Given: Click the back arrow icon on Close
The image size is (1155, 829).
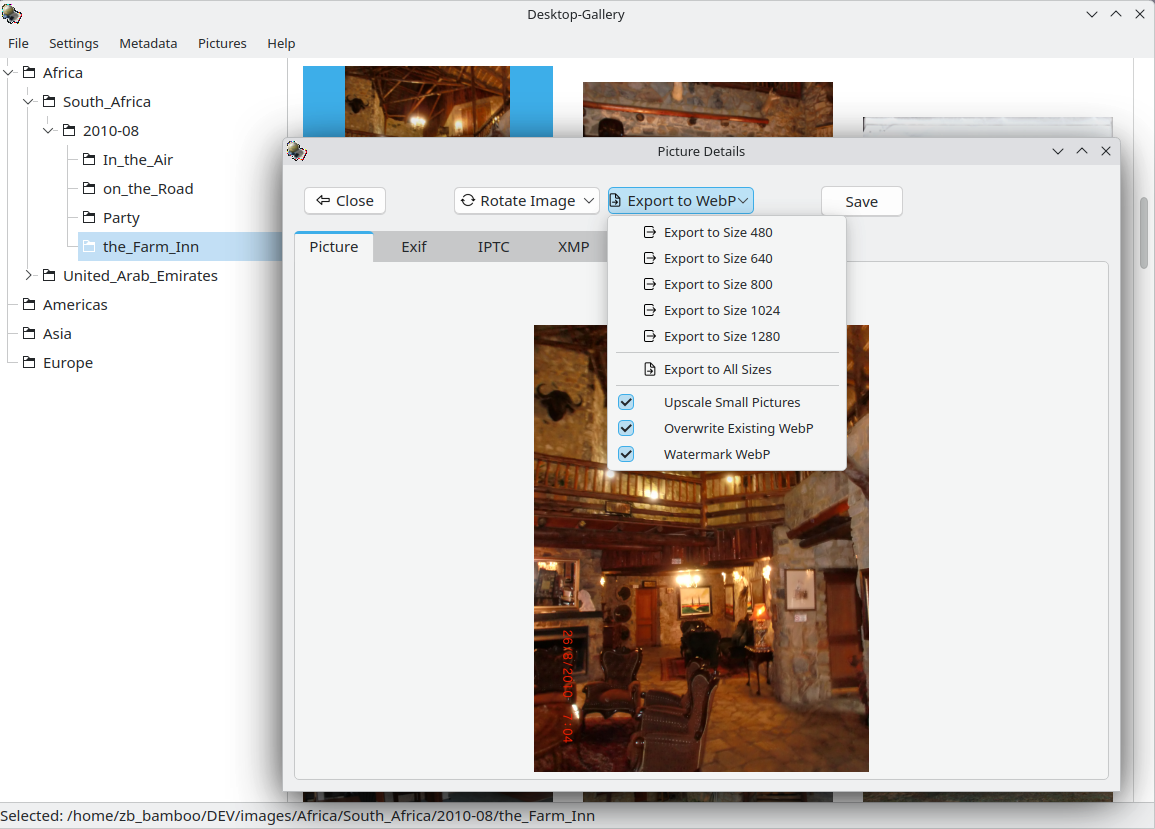Looking at the screenshot, I should point(322,201).
